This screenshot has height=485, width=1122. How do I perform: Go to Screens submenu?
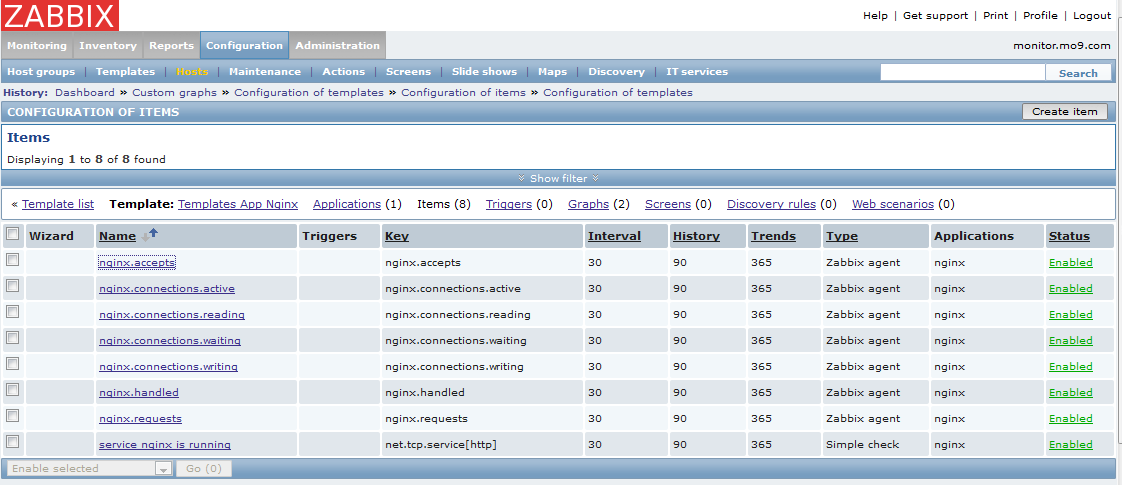coord(409,72)
